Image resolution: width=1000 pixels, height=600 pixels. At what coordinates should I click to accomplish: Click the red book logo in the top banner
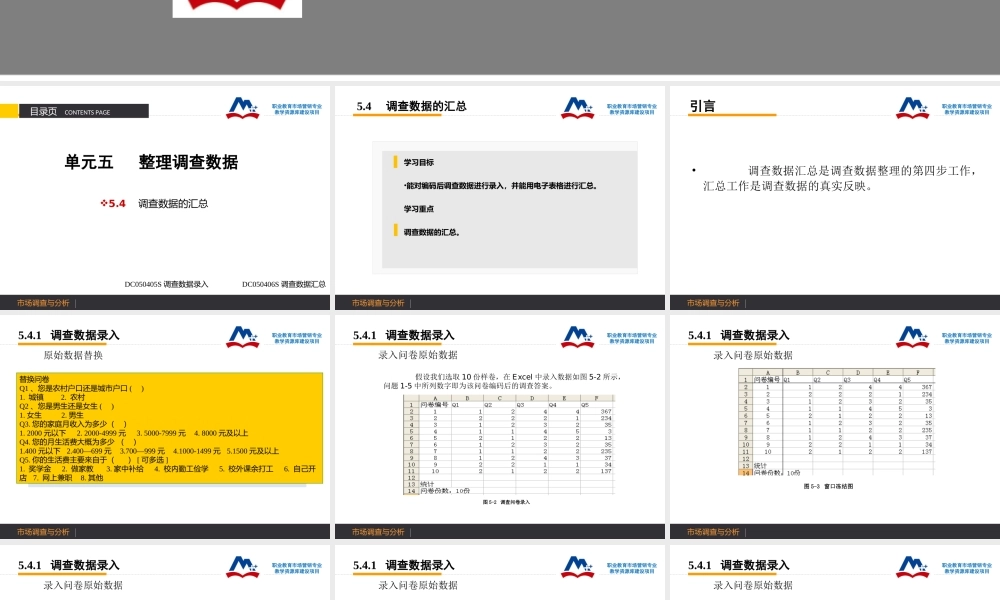[238, 5]
